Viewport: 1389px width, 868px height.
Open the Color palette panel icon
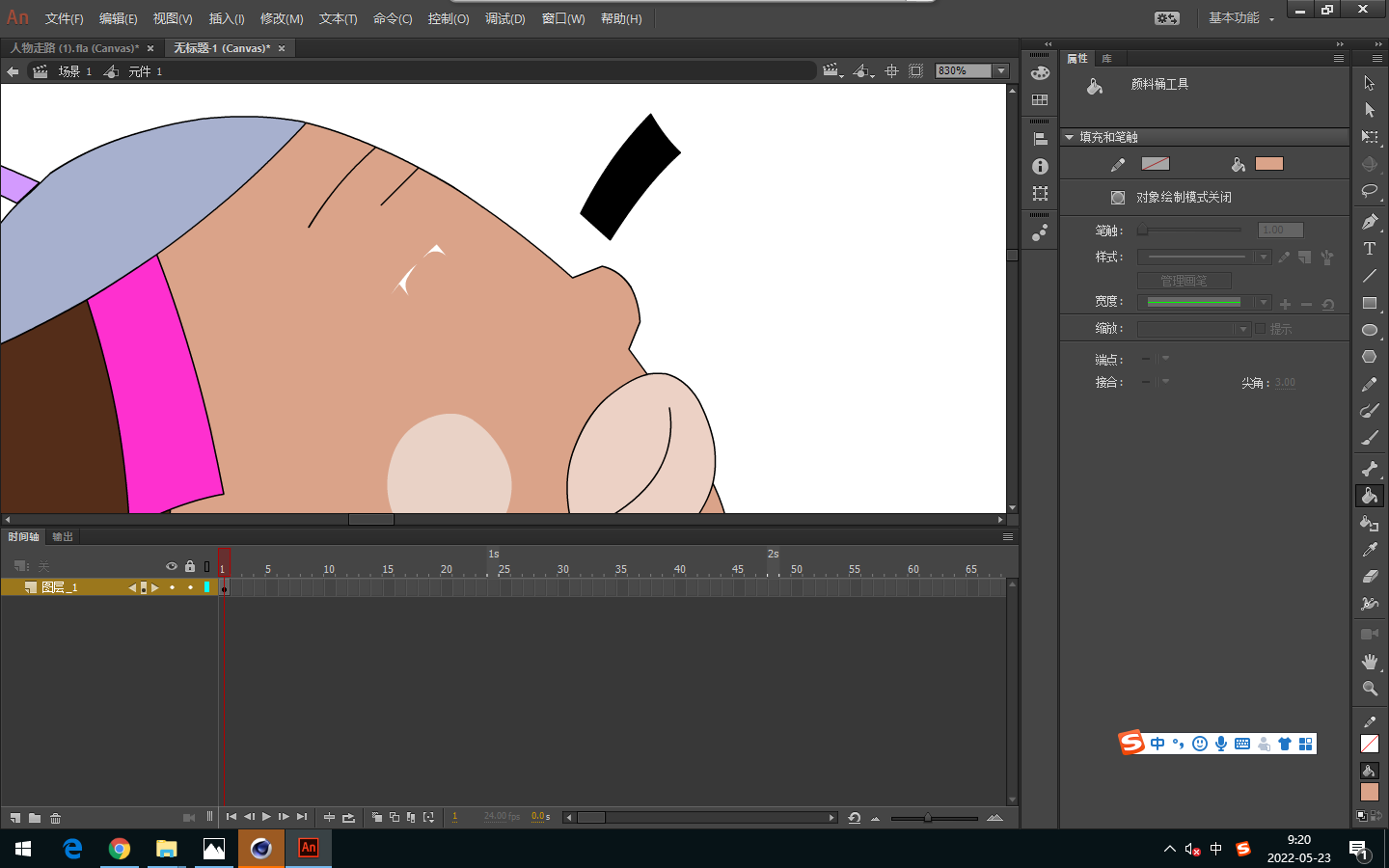click(x=1040, y=73)
